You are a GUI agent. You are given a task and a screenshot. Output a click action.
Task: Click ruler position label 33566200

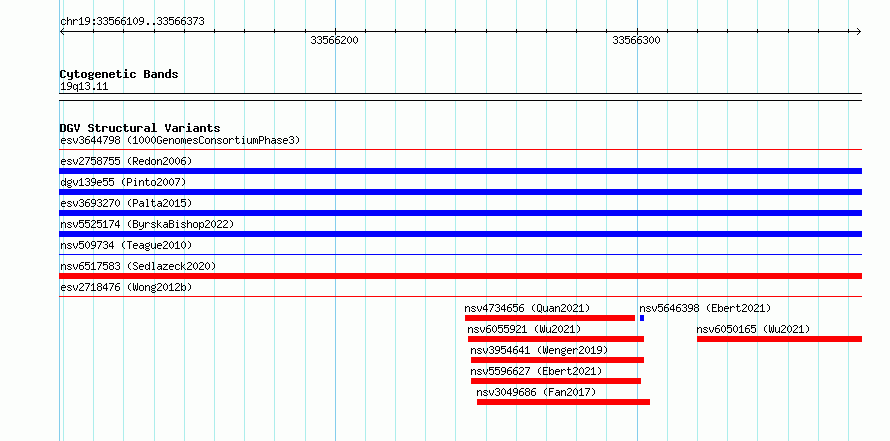coord(334,40)
